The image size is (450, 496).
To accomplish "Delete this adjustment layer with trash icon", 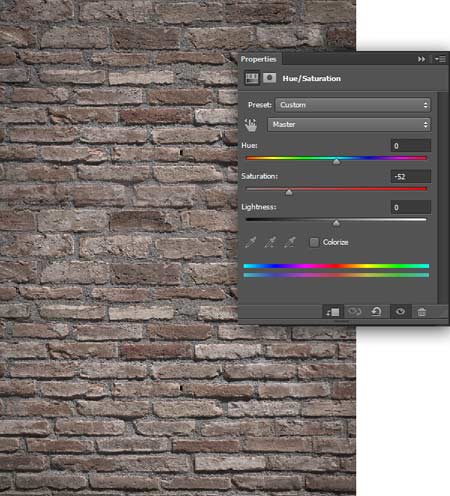I will [x=422, y=312].
